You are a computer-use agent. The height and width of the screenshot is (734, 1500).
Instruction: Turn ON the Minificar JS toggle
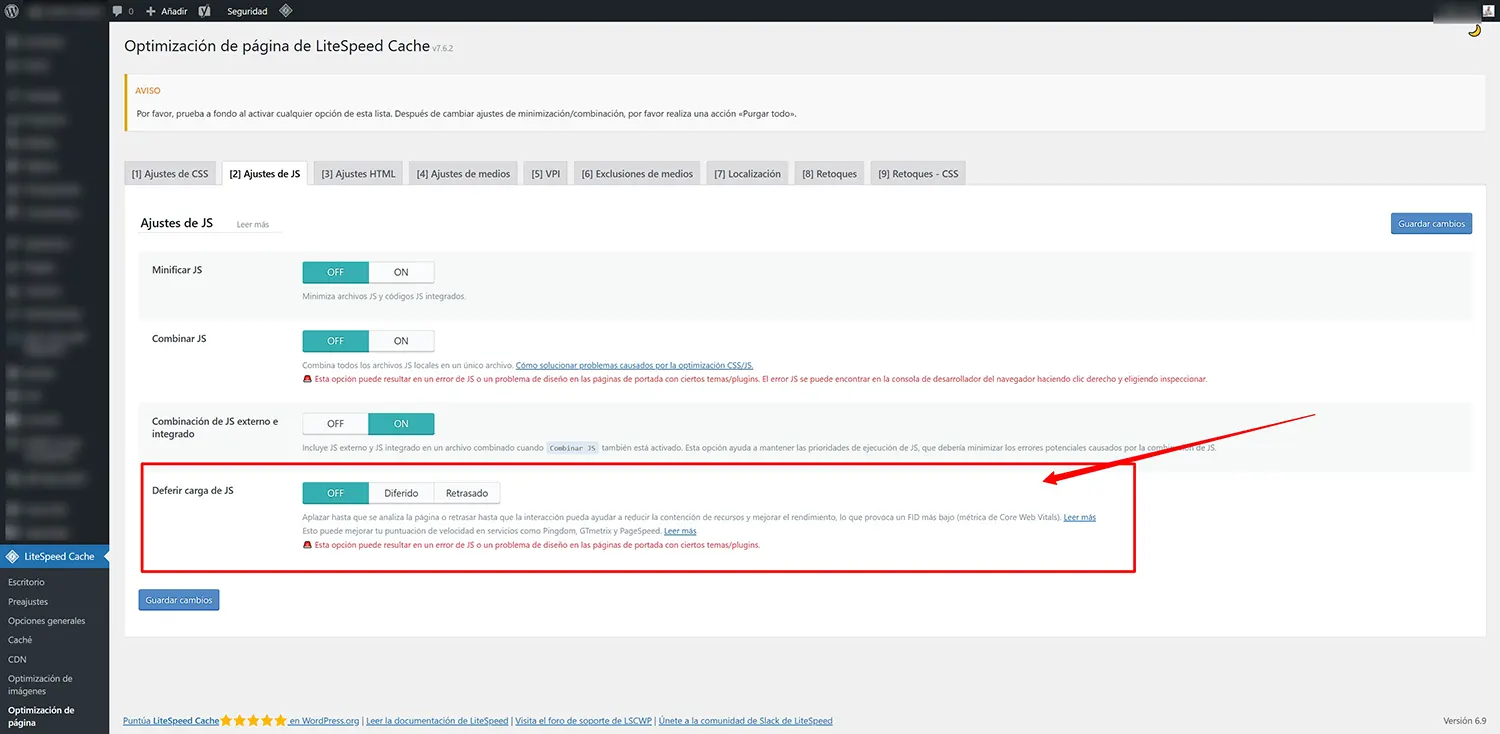pyautogui.click(x=401, y=272)
